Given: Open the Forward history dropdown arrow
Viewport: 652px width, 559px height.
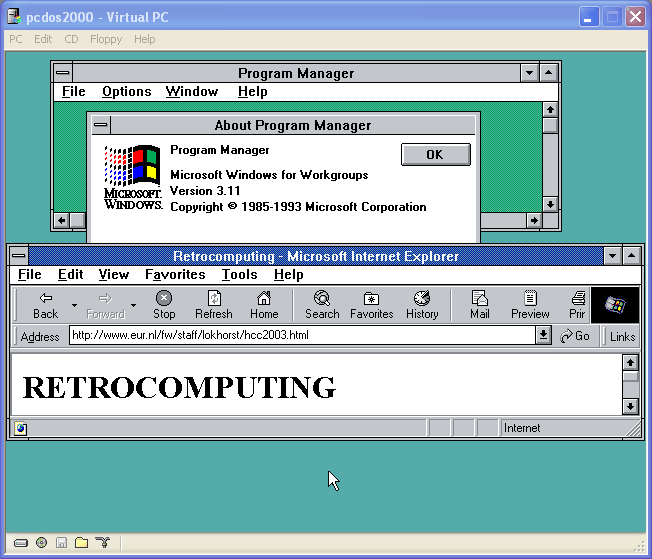Looking at the screenshot, I should 133,305.
